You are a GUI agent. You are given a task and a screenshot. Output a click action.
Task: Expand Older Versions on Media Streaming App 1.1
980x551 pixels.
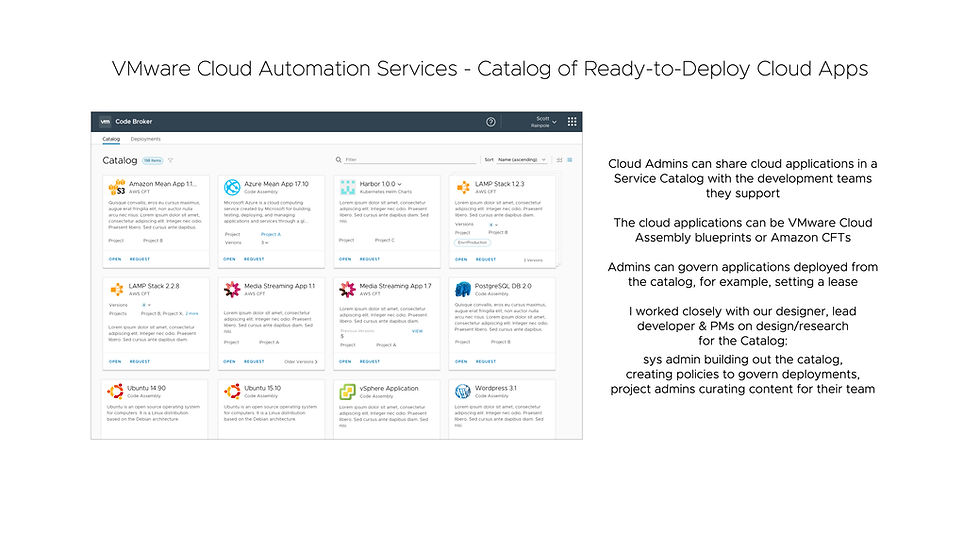click(301, 362)
